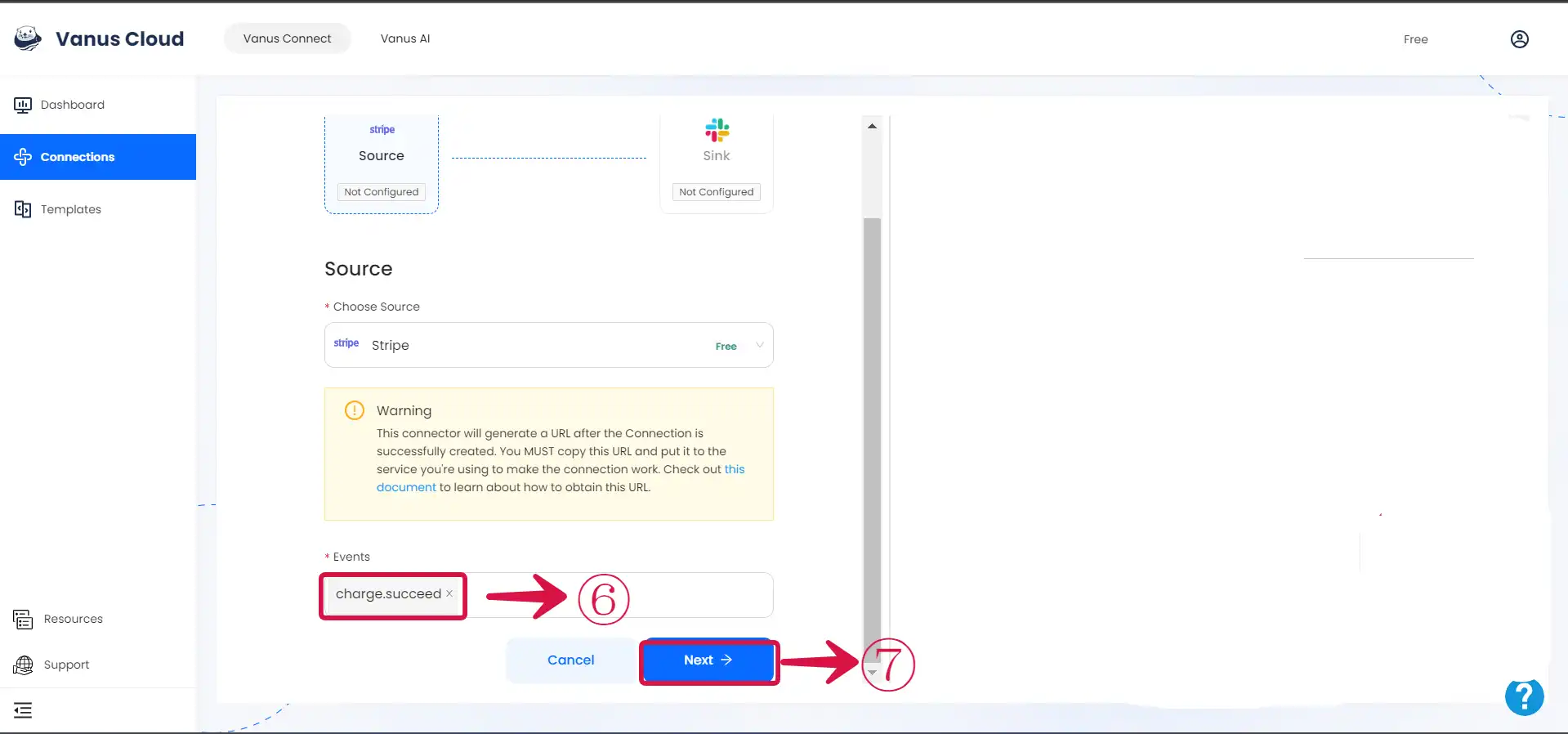Click the 'Warning' heading text
Screen dimensions: 1568x734
(x=404, y=410)
